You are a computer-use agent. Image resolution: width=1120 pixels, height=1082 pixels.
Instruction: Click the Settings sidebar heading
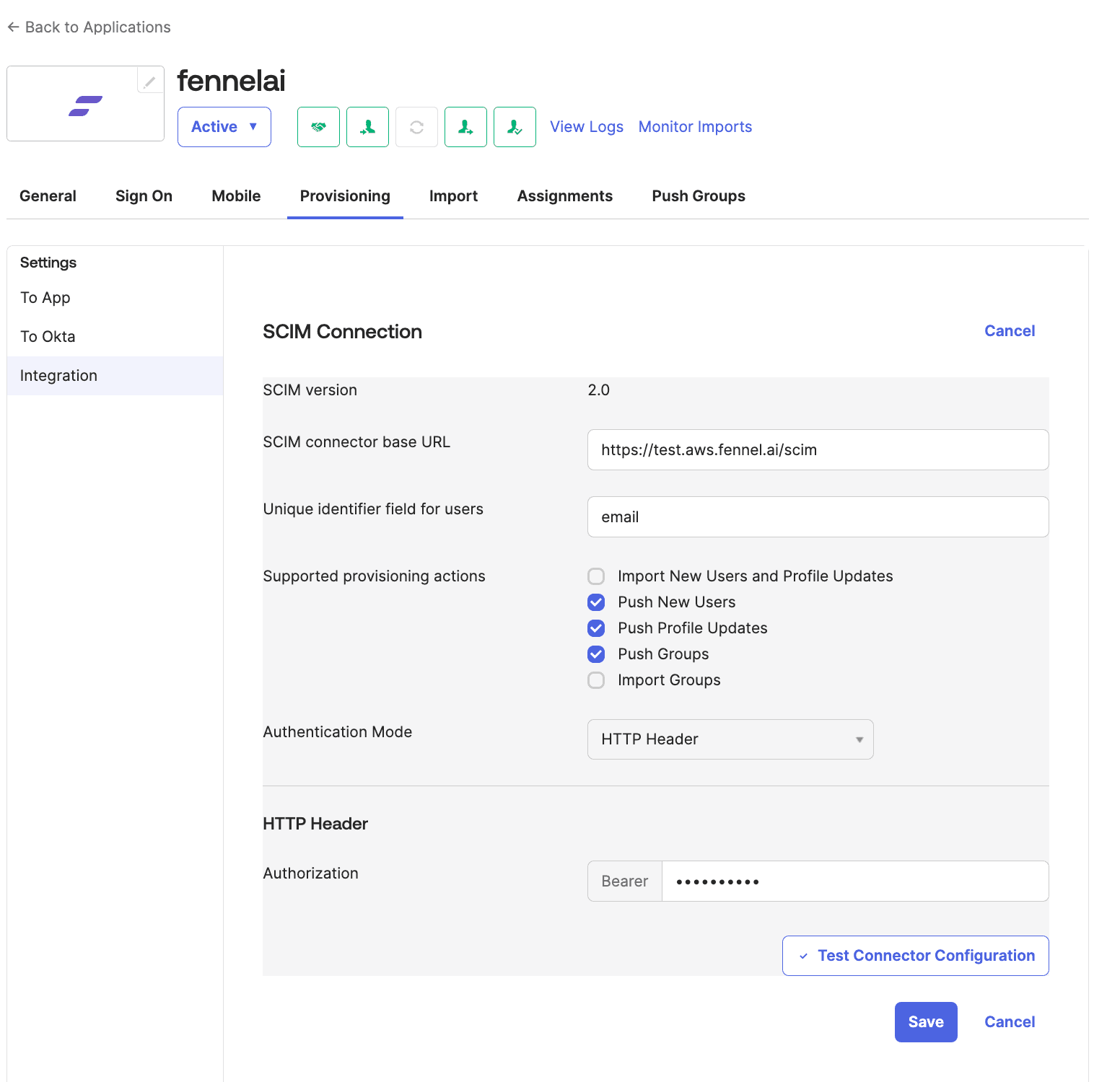click(x=48, y=263)
